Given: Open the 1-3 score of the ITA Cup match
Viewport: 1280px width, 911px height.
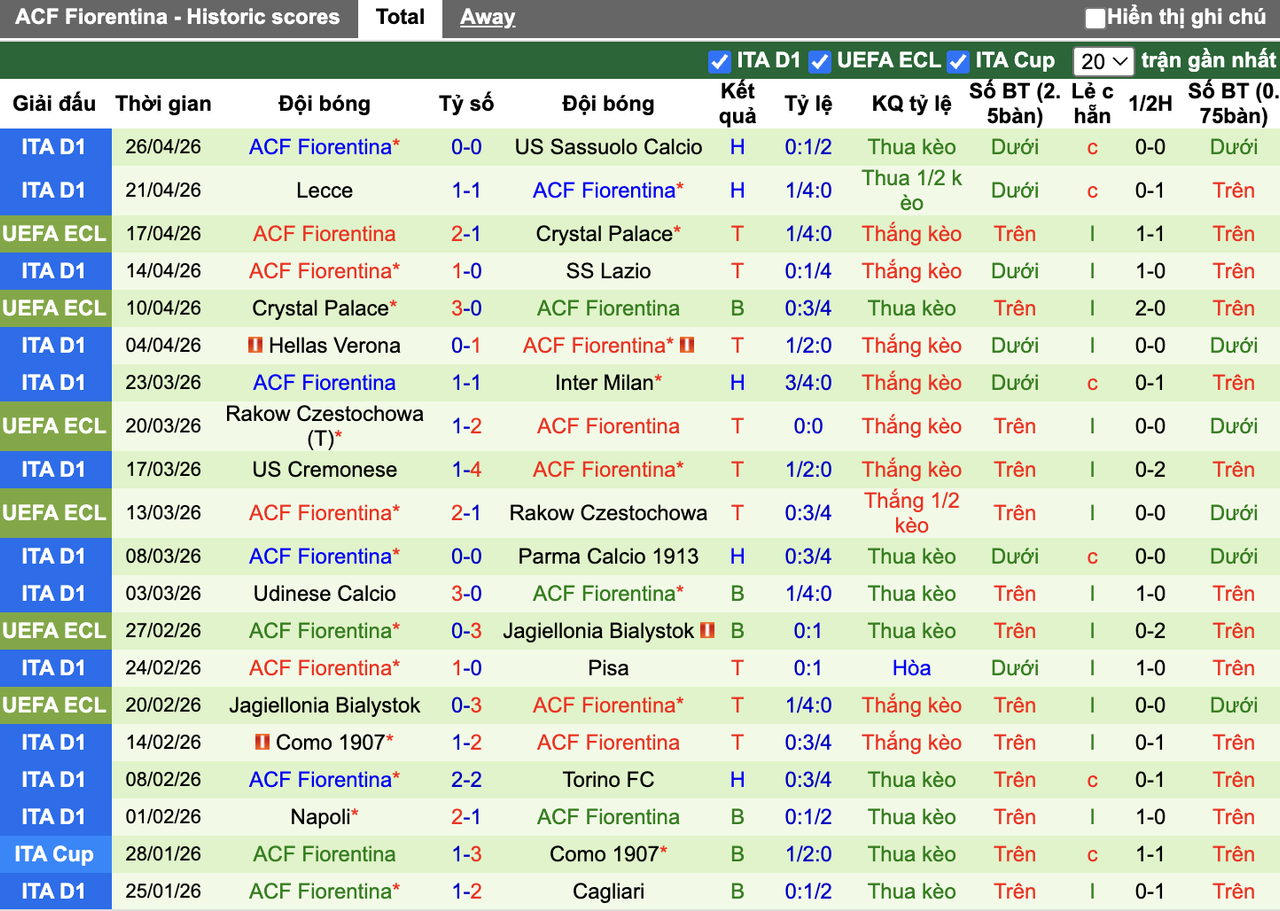Looking at the screenshot, I should coord(466,855).
